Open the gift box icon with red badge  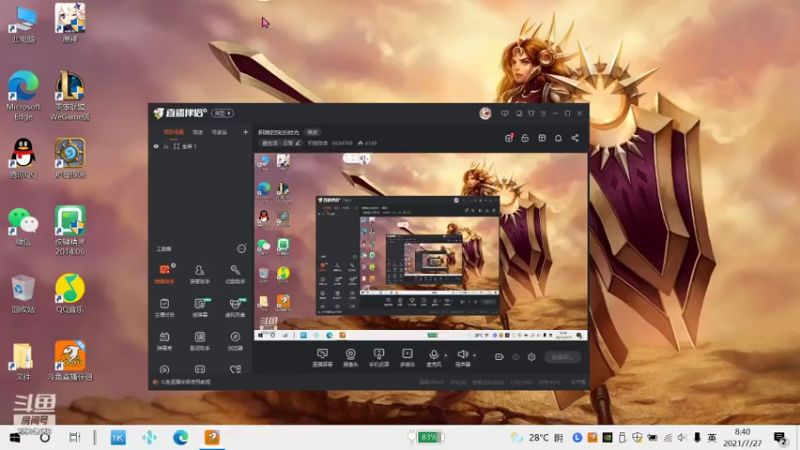pos(509,138)
